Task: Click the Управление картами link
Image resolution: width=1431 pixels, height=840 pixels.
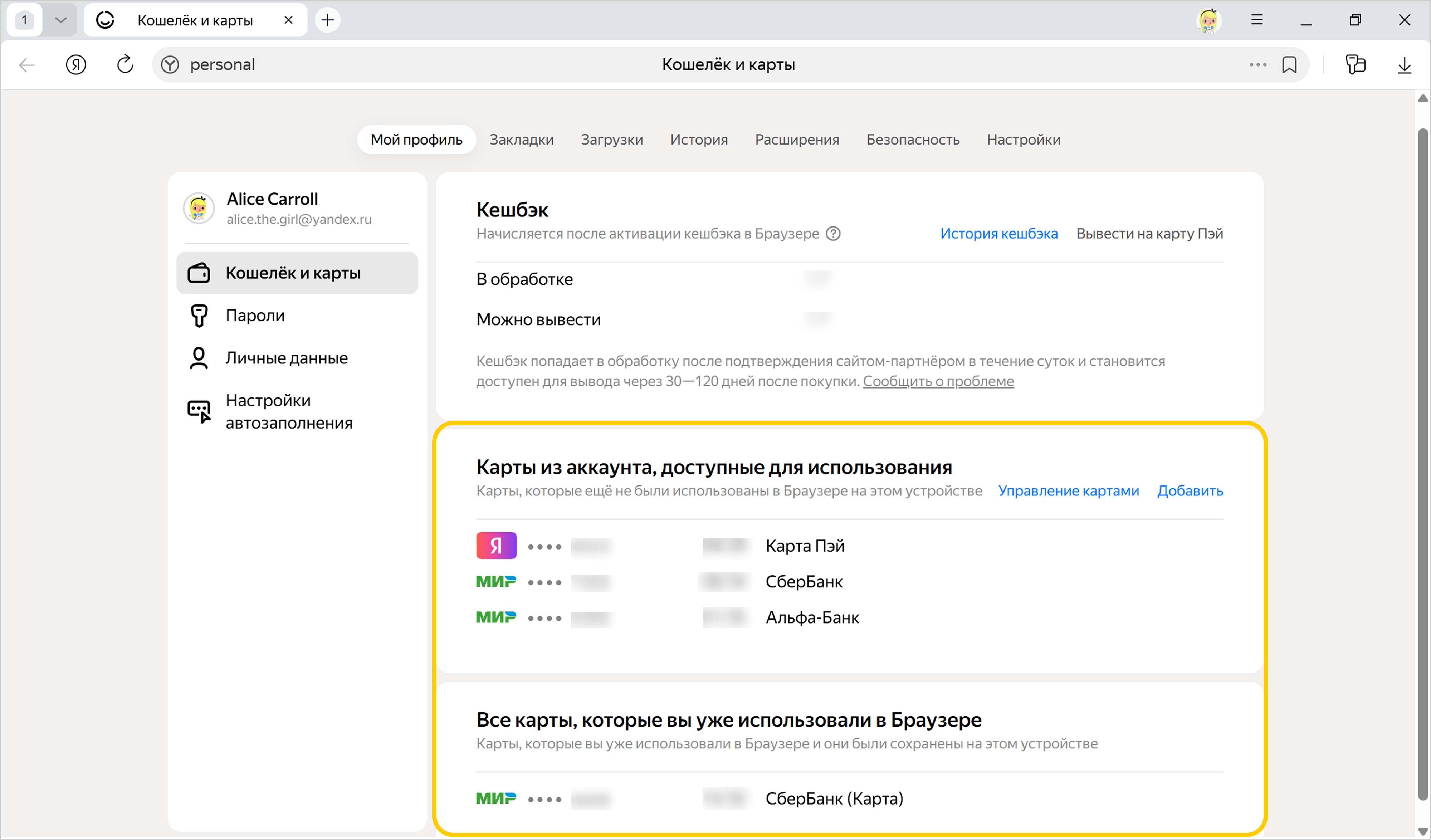Action: 1068,491
